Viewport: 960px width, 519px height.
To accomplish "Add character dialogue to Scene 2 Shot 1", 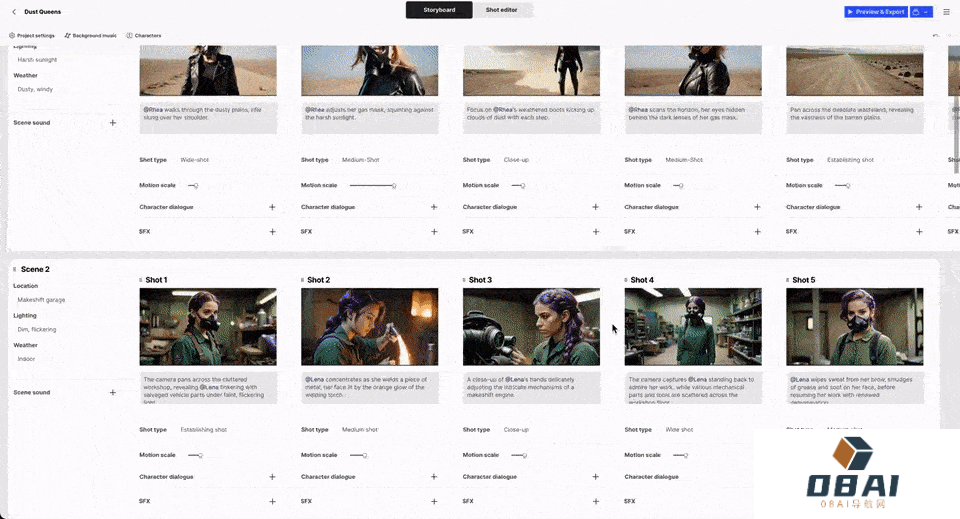I will (272, 477).
